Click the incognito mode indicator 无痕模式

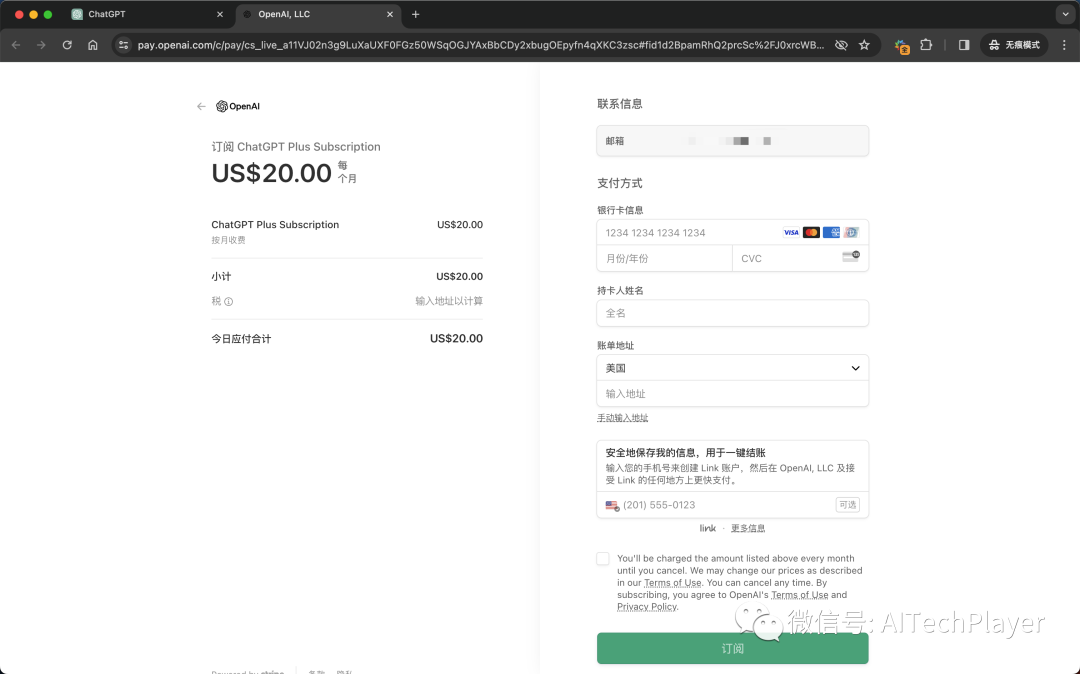click(1014, 45)
